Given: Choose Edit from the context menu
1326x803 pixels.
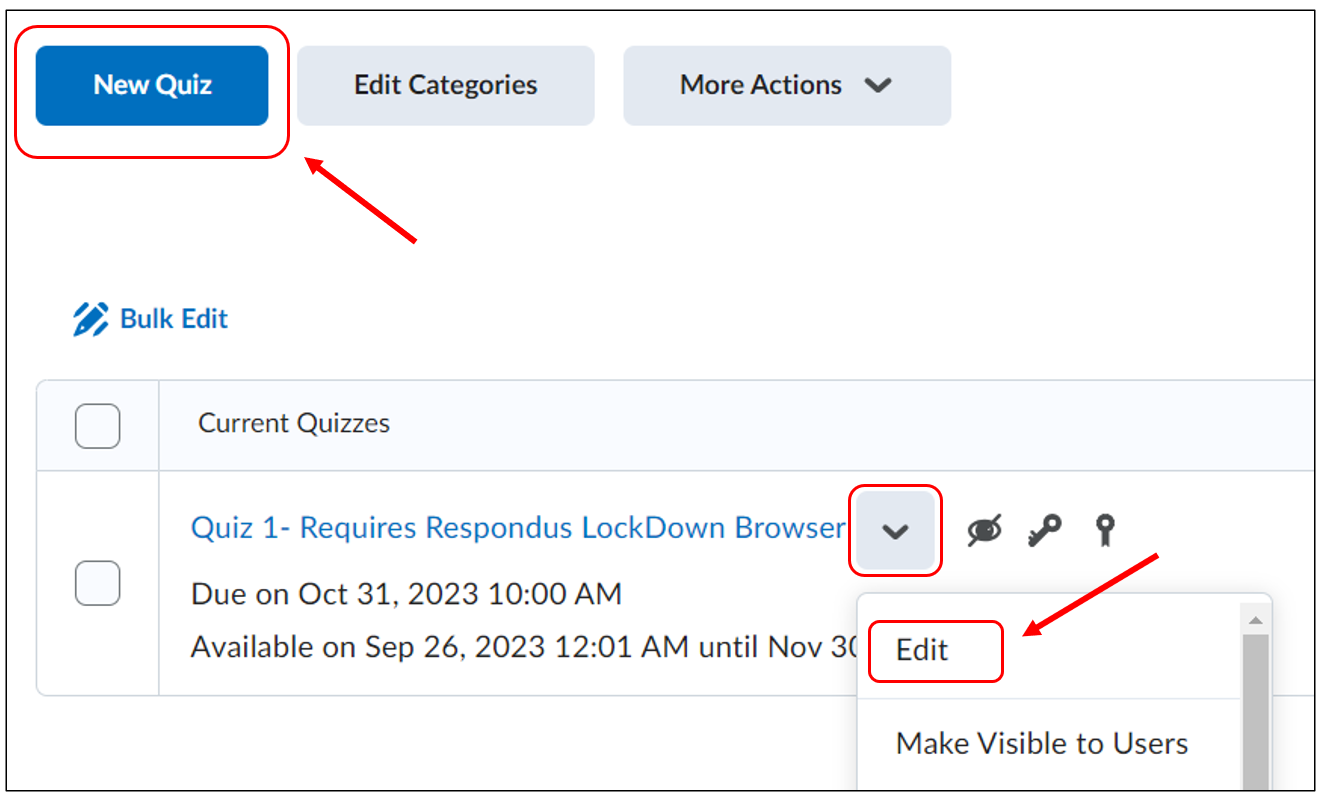Looking at the screenshot, I should click(922, 651).
